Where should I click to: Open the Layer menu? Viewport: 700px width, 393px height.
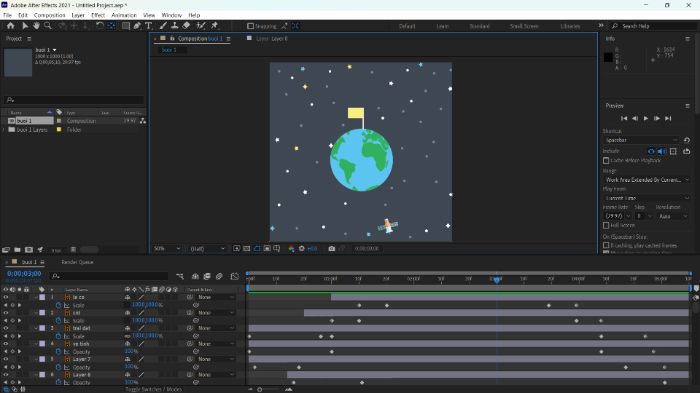pos(78,15)
